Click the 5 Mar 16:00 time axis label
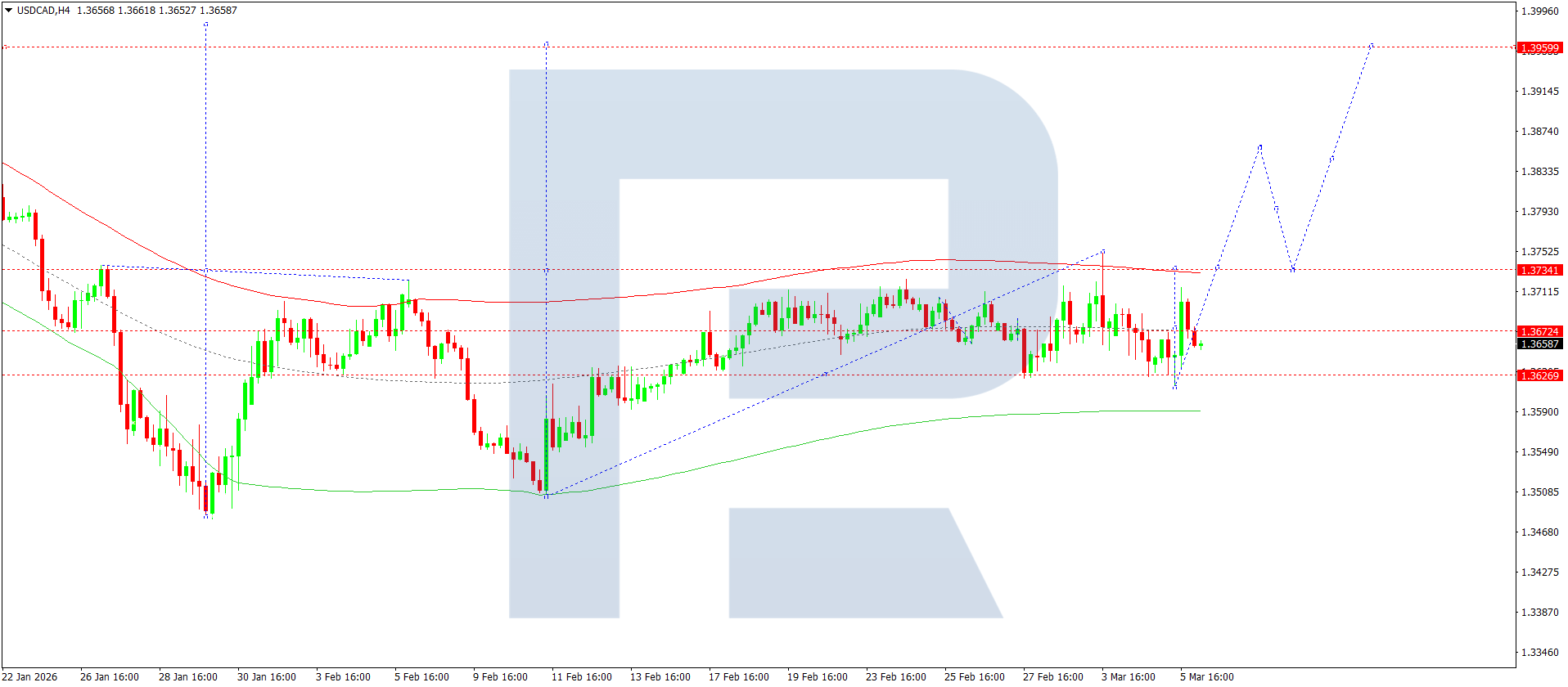This screenshot has height=687, width=1568. [1206, 676]
